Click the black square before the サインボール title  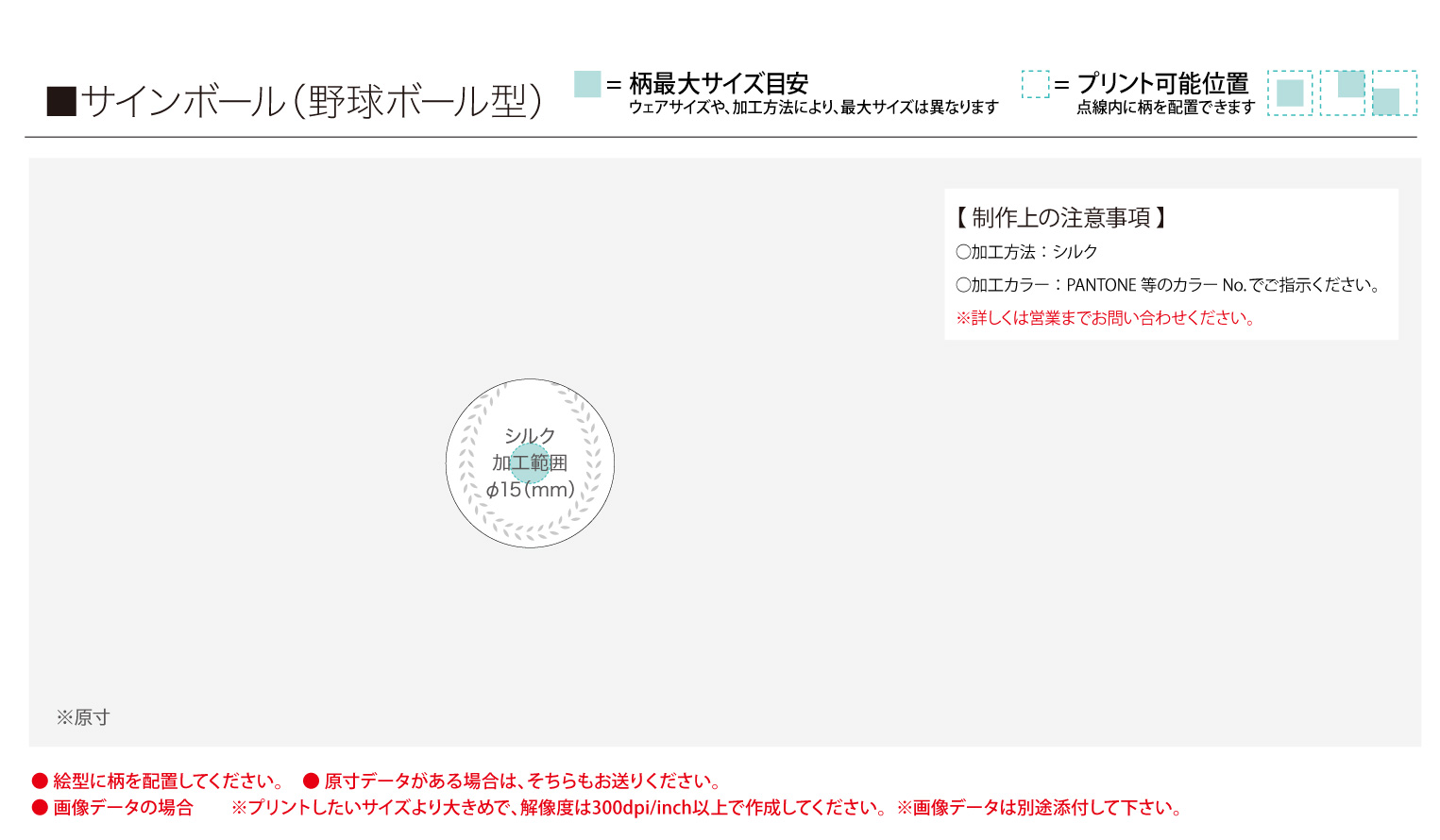tap(61, 101)
